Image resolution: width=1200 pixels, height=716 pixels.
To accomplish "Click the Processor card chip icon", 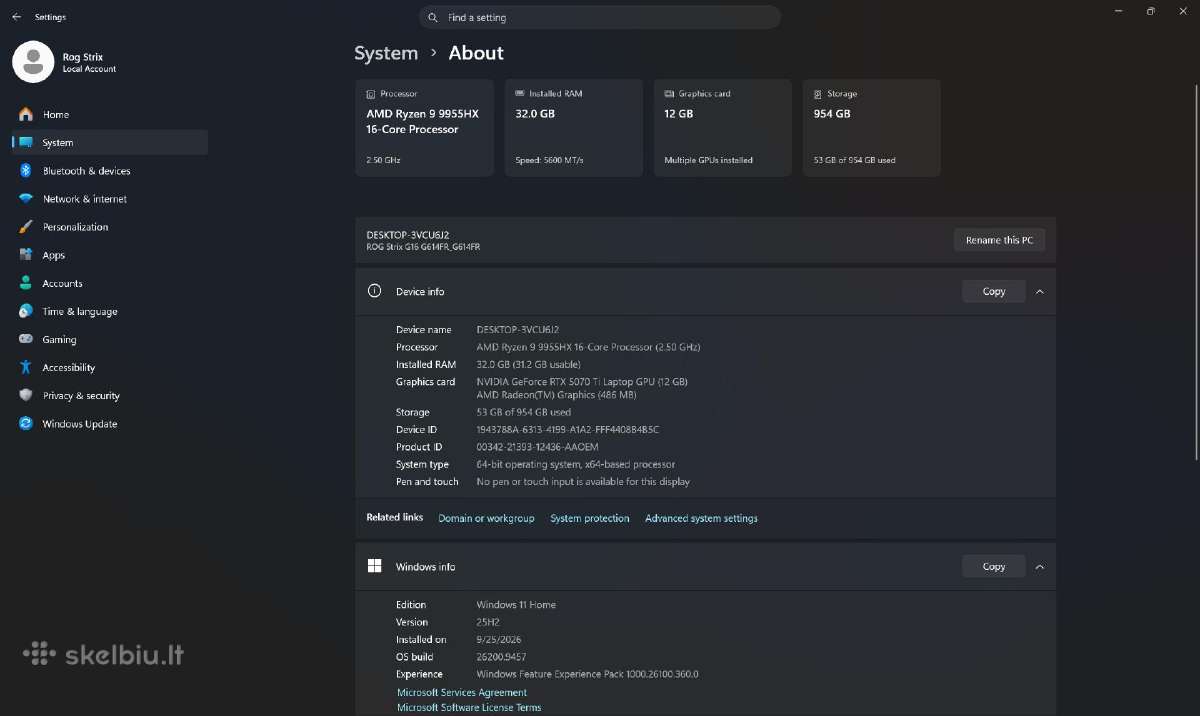I will [x=371, y=94].
